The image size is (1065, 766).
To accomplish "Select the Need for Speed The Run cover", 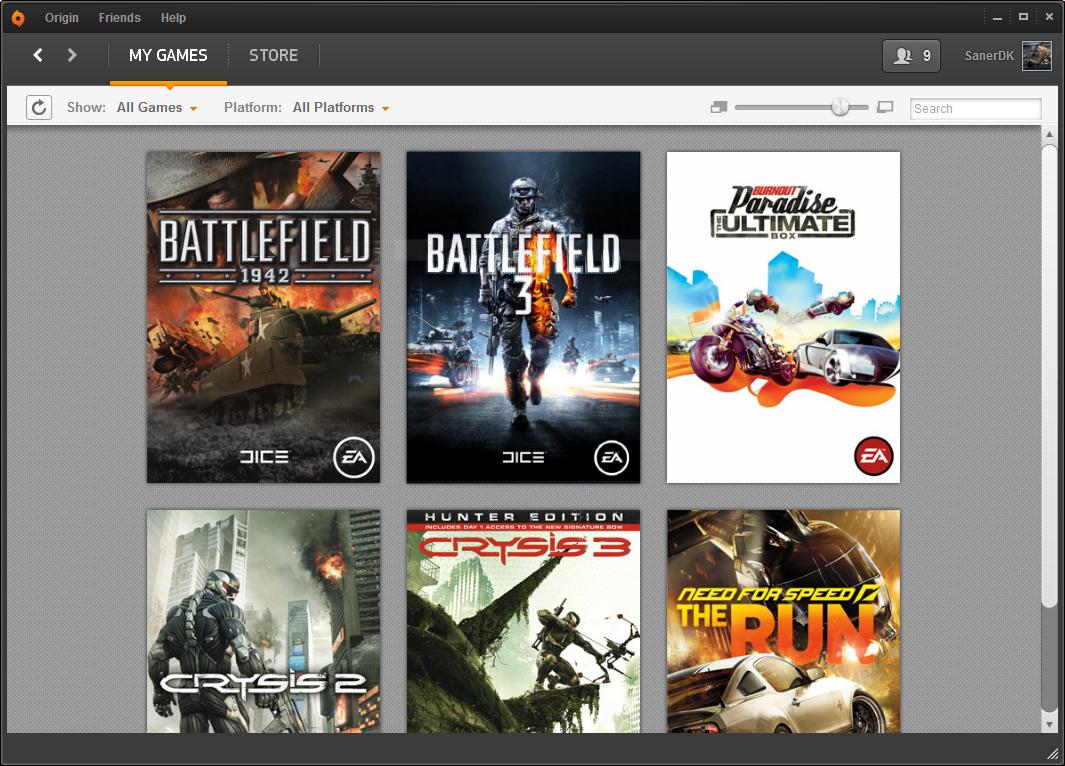I will 783,621.
